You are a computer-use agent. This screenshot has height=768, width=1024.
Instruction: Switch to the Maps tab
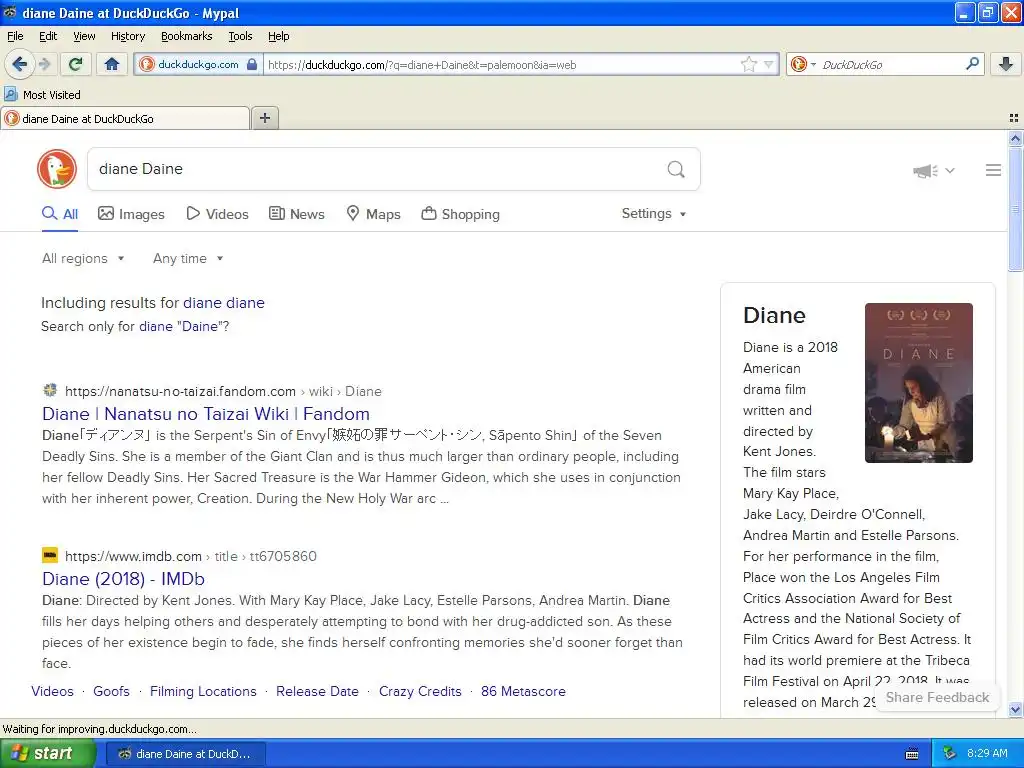click(x=374, y=214)
